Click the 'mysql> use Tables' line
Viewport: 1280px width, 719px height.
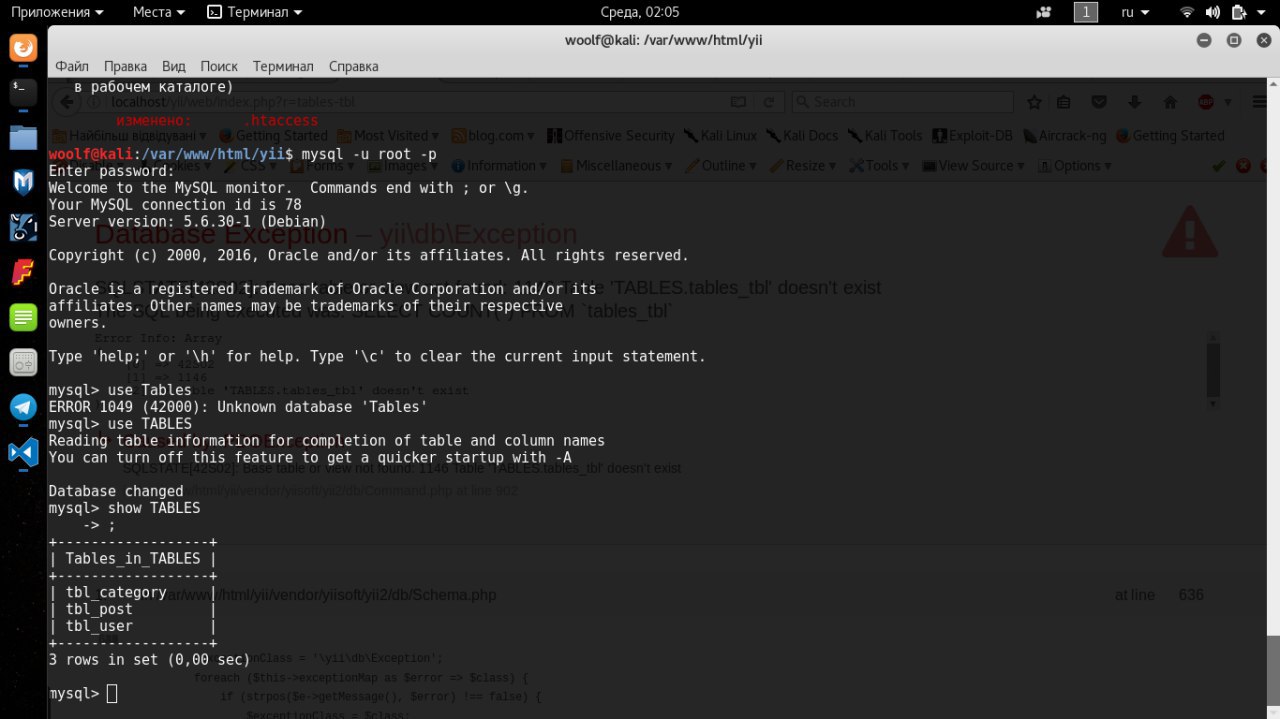pos(120,390)
